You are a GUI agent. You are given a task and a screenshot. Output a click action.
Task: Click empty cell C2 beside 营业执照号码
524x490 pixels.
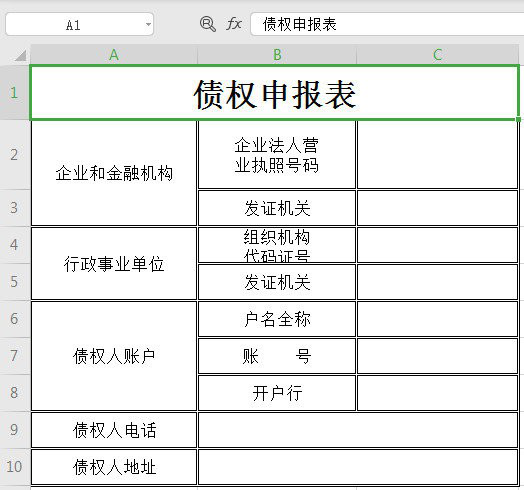(x=437, y=155)
